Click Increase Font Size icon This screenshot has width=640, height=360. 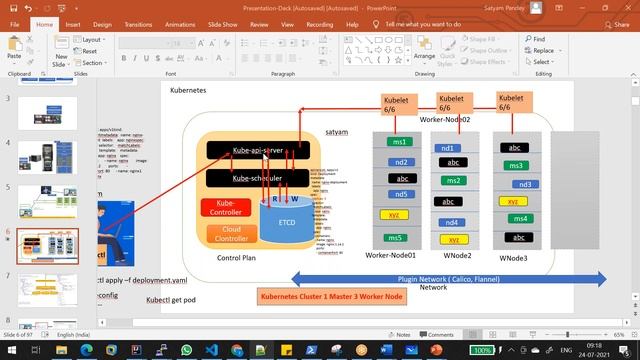coord(201,43)
